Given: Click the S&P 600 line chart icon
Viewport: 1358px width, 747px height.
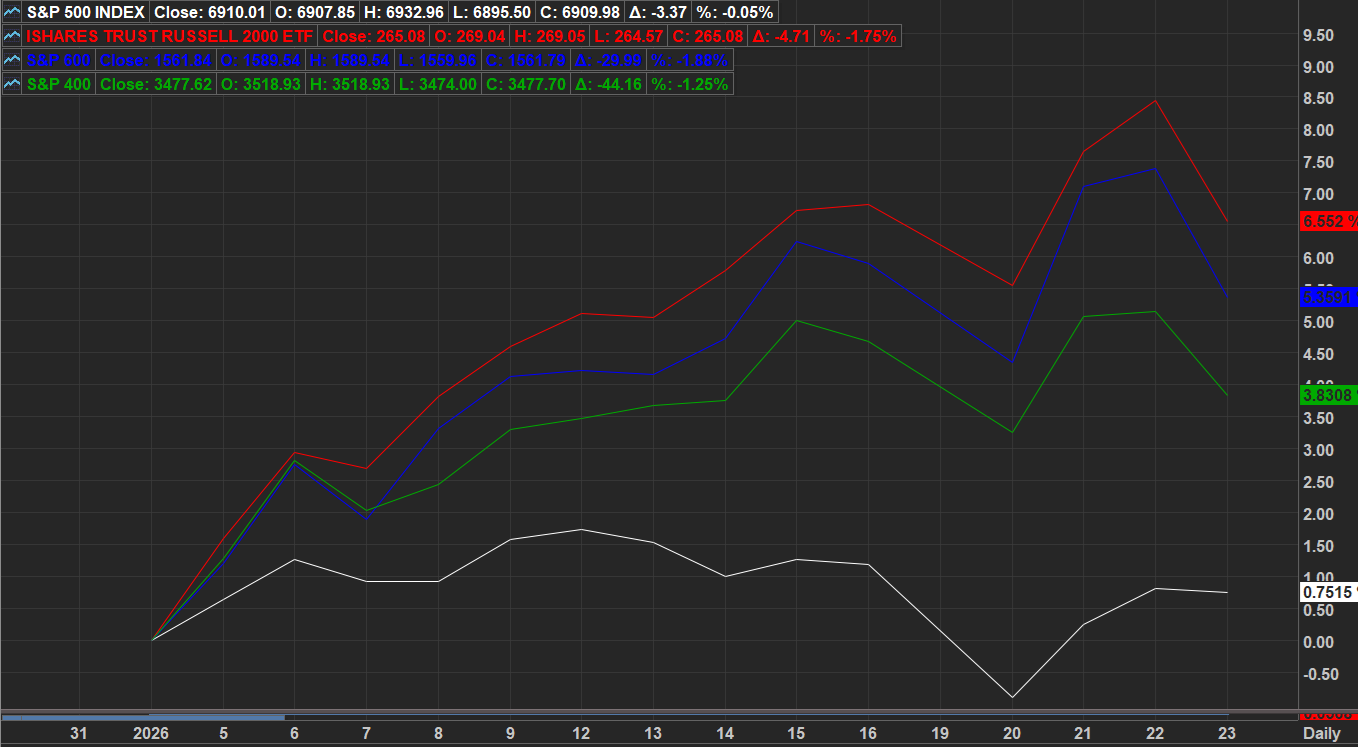Looking at the screenshot, I should click(x=12, y=60).
